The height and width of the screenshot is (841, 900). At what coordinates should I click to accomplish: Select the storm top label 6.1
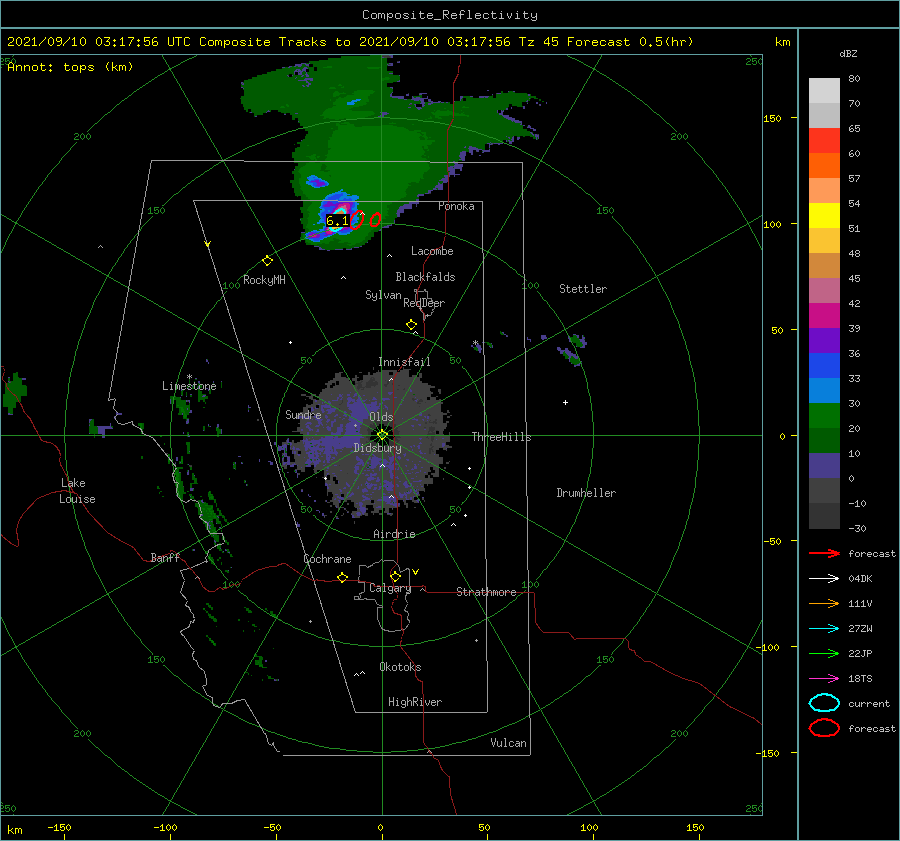[x=338, y=221]
